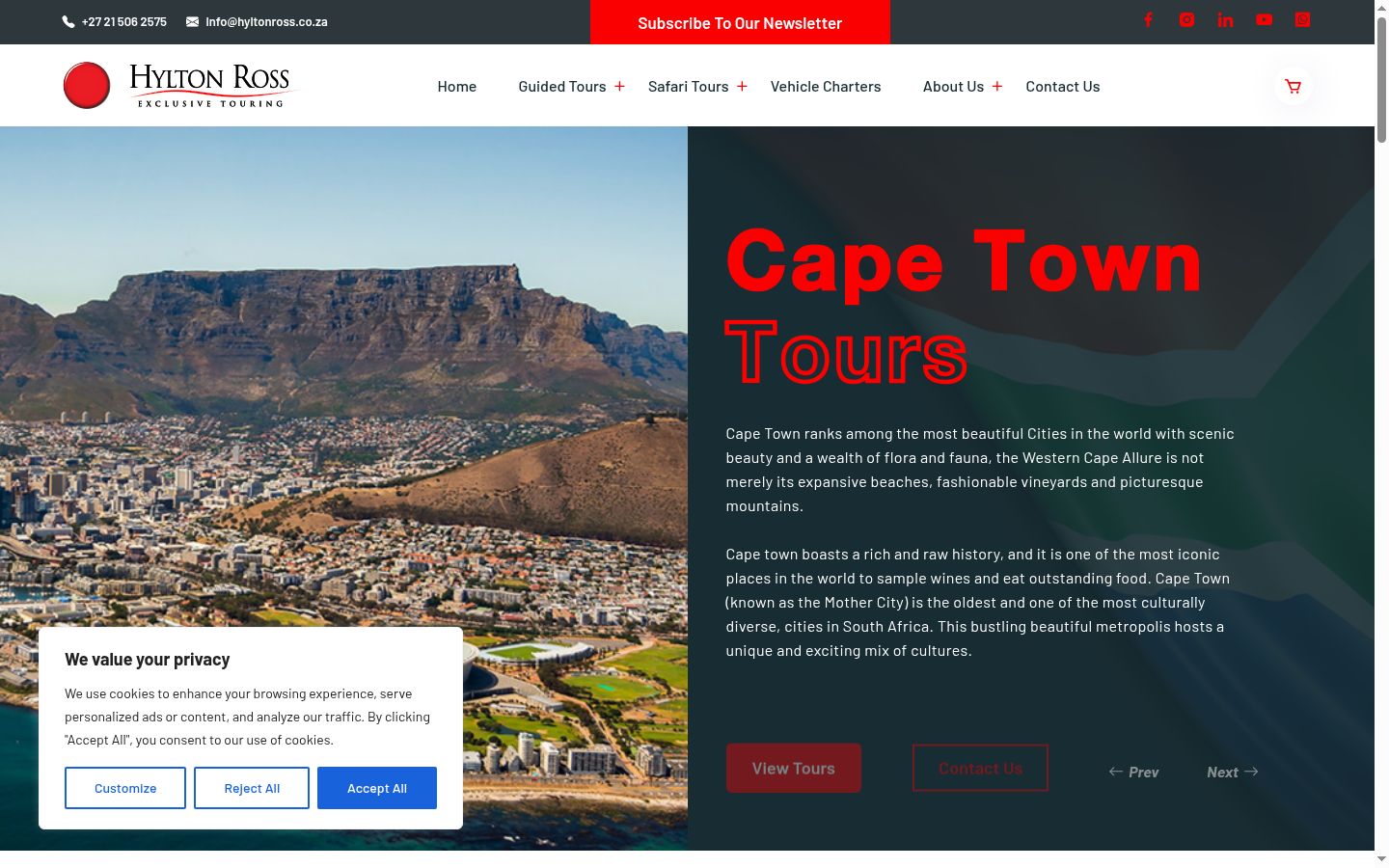The image size is (1389, 868).
Task: Advance slider with the Next arrow
Action: point(1233,772)
